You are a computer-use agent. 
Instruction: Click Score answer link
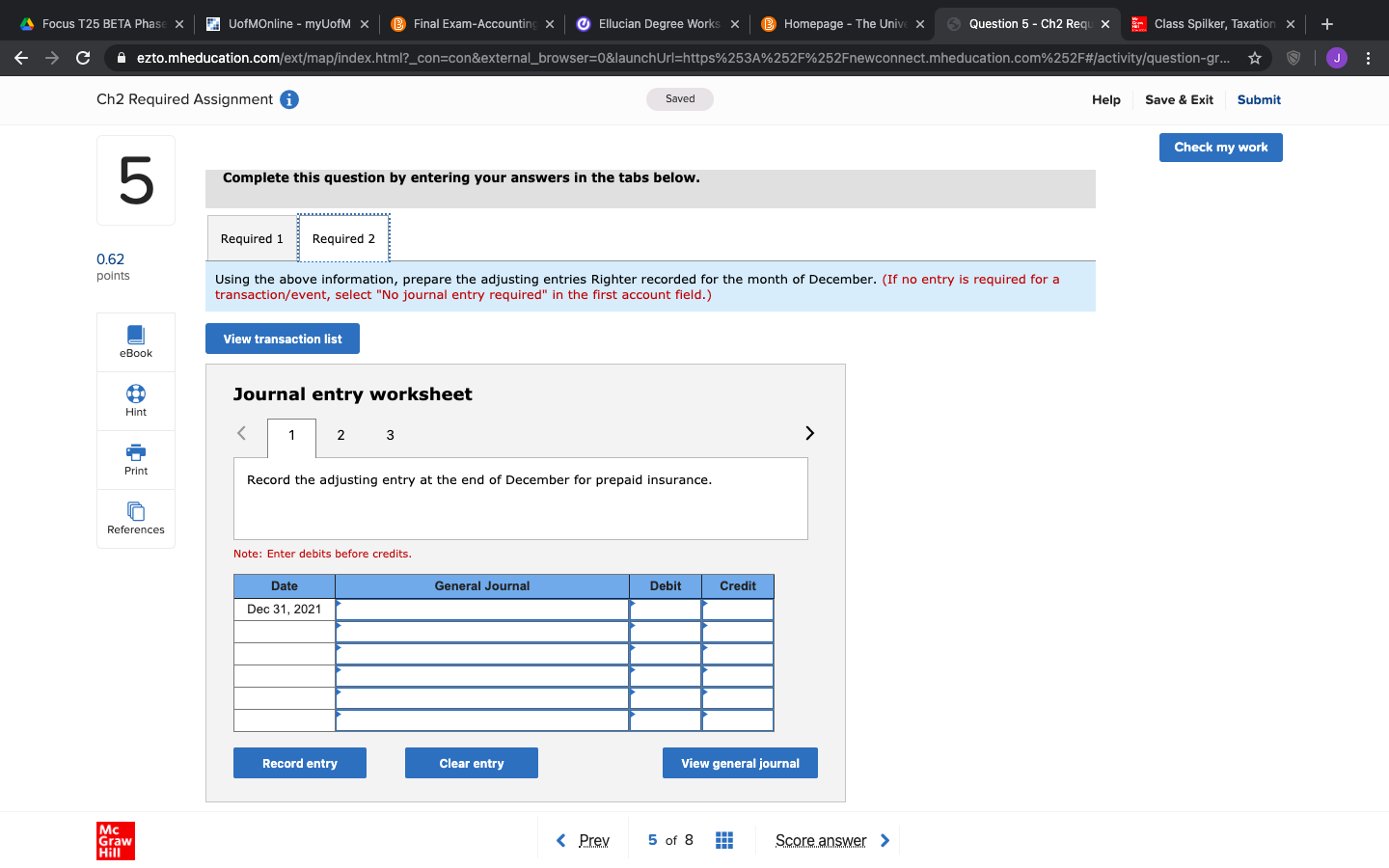click(832, 840)
